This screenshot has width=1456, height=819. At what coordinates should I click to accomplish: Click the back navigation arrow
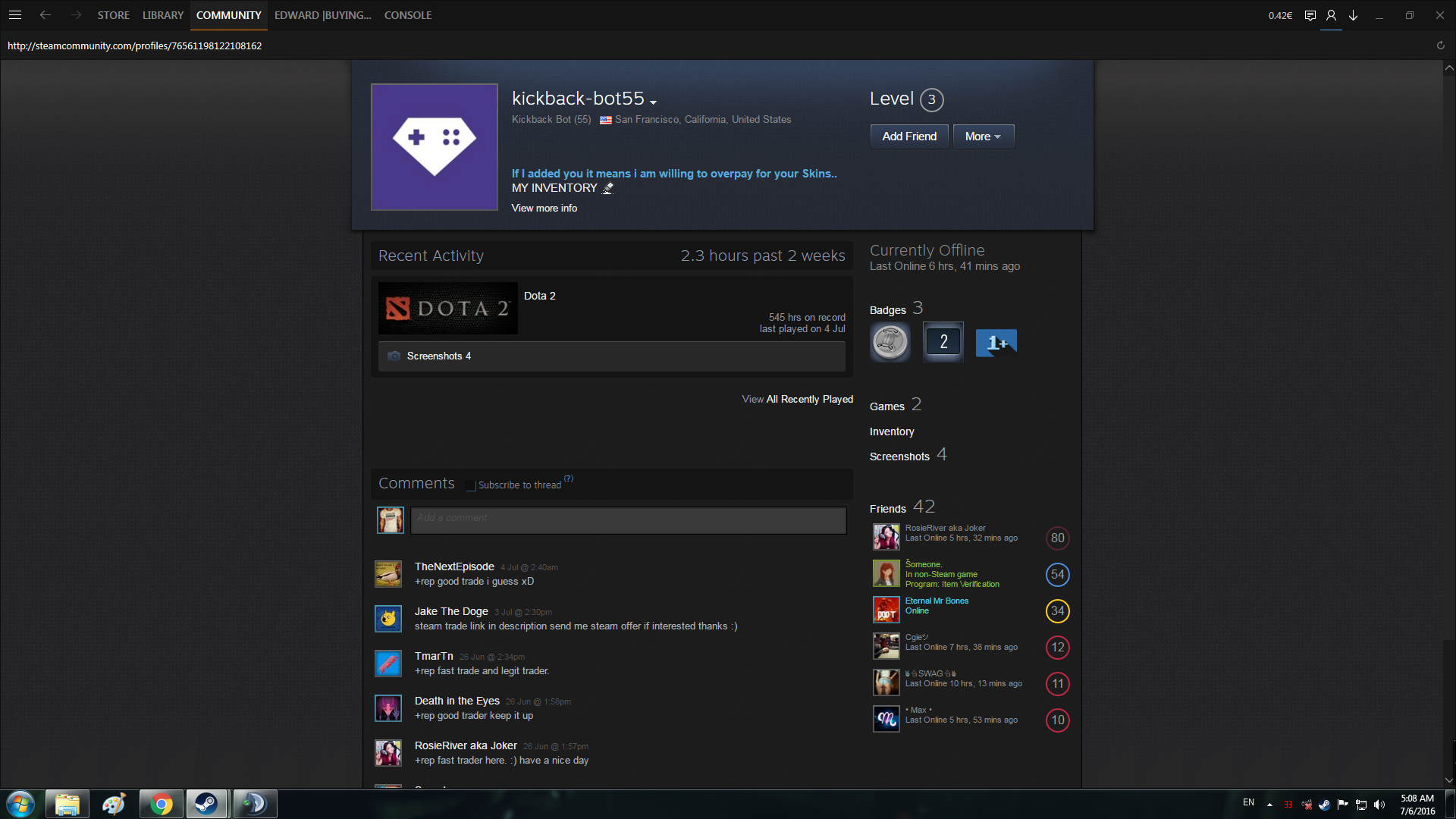coord(45,15)
